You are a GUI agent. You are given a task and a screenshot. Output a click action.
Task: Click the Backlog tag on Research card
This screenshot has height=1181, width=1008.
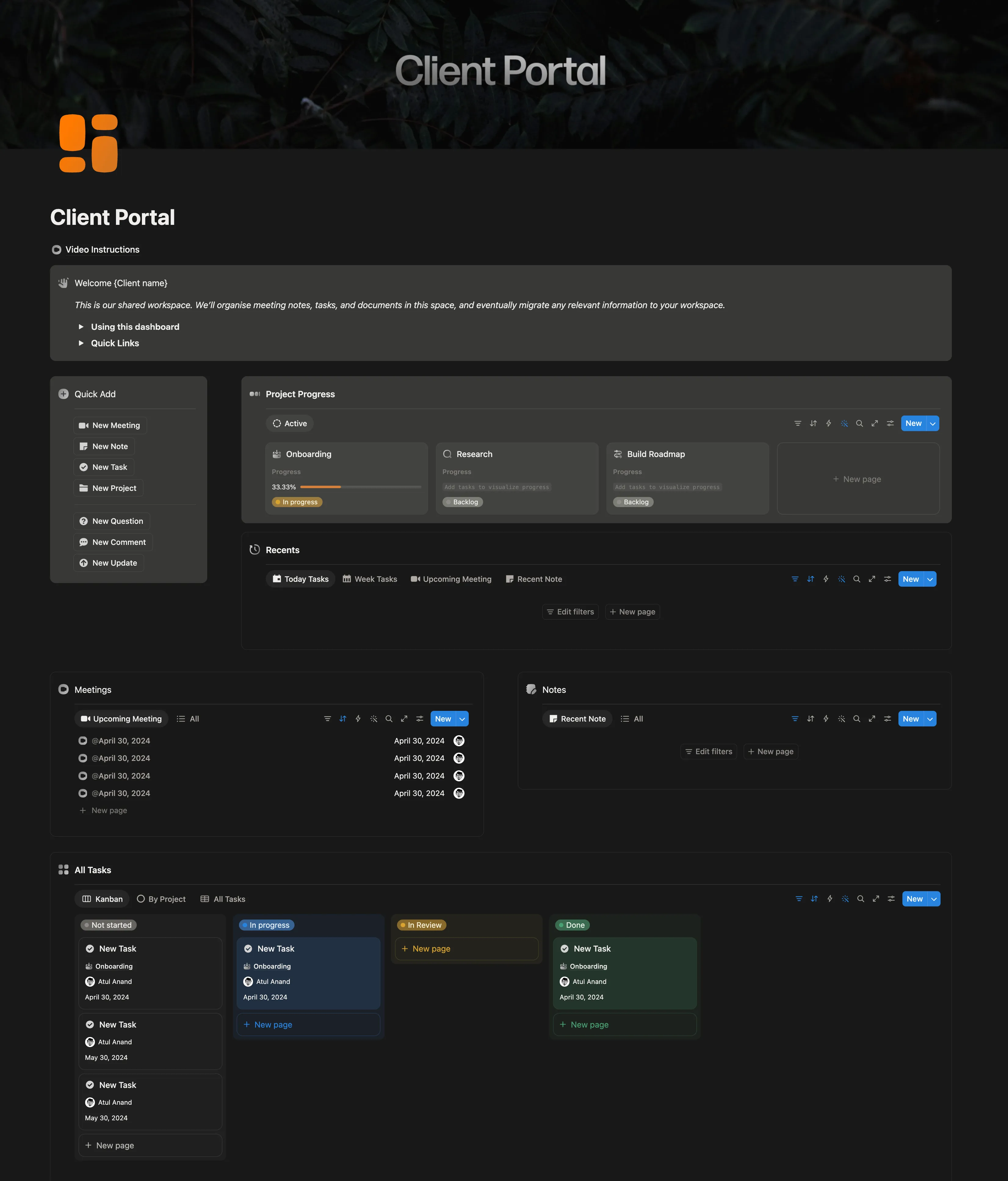coord(462,502)
